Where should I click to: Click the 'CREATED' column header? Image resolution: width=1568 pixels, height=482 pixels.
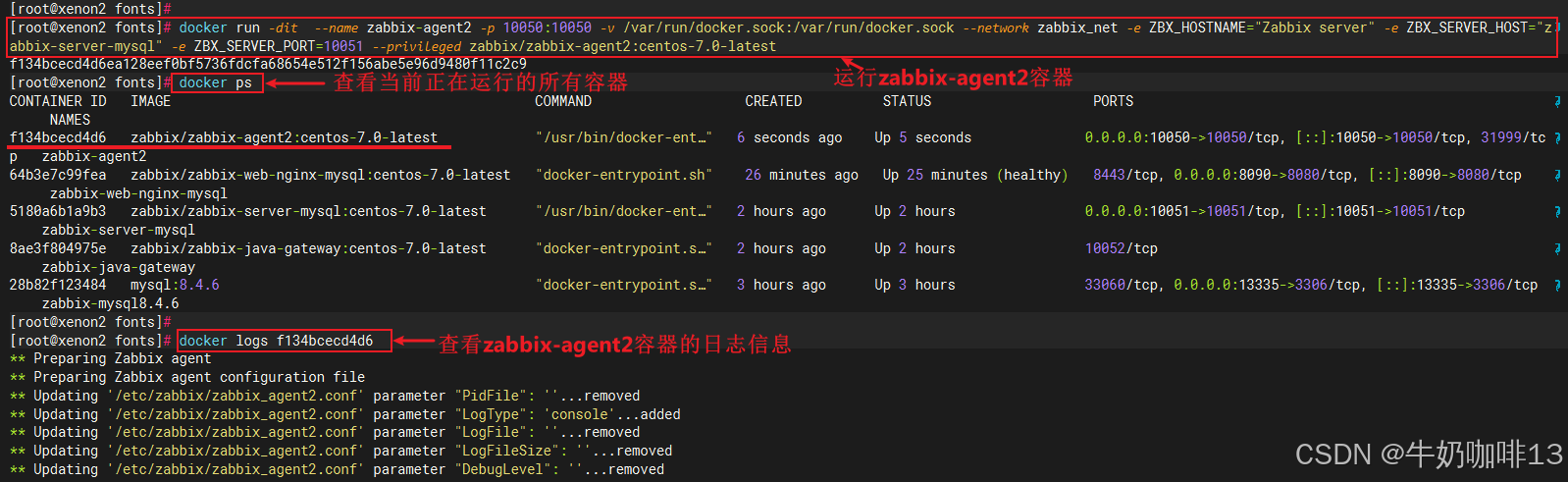pyautogui.click(x=773, y=101)
